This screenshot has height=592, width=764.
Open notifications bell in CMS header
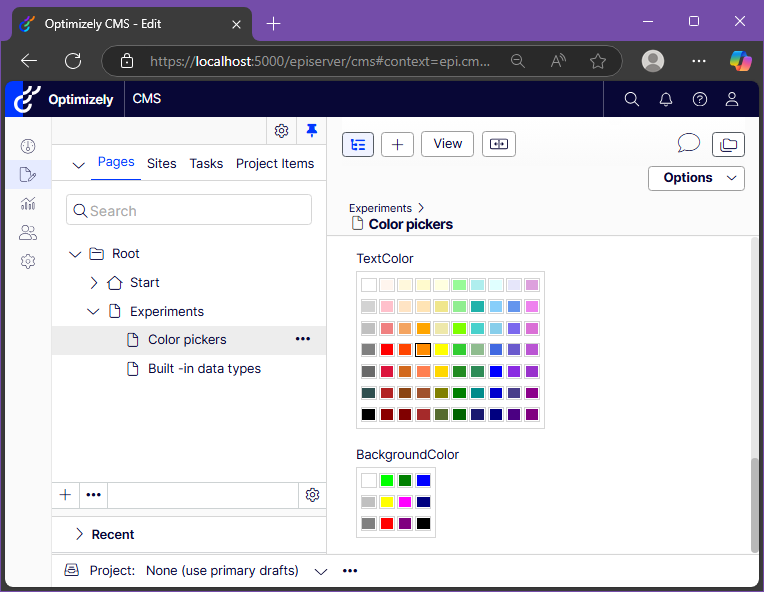pos(666,99)
